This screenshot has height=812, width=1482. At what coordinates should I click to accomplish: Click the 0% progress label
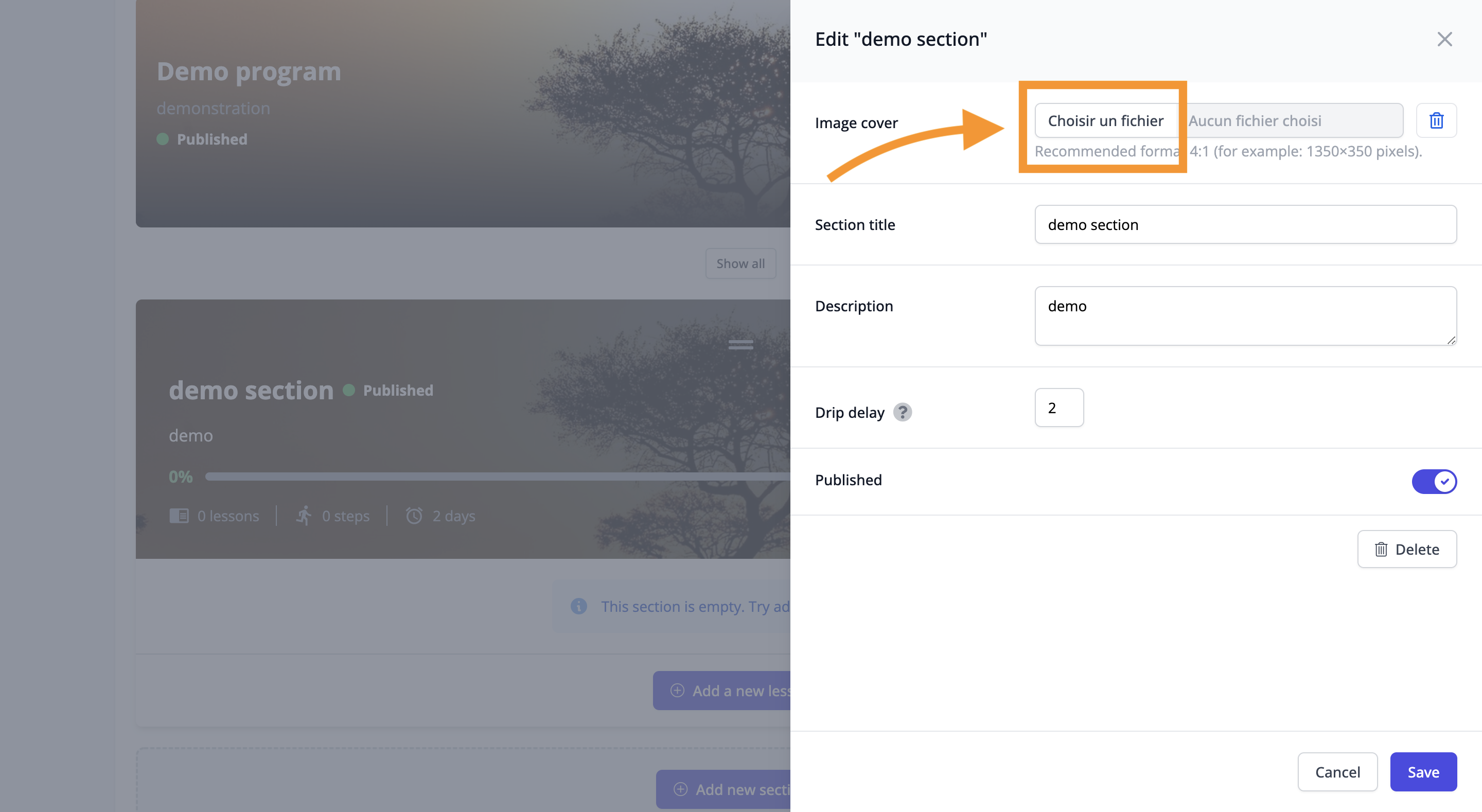(x=181, y=476)
